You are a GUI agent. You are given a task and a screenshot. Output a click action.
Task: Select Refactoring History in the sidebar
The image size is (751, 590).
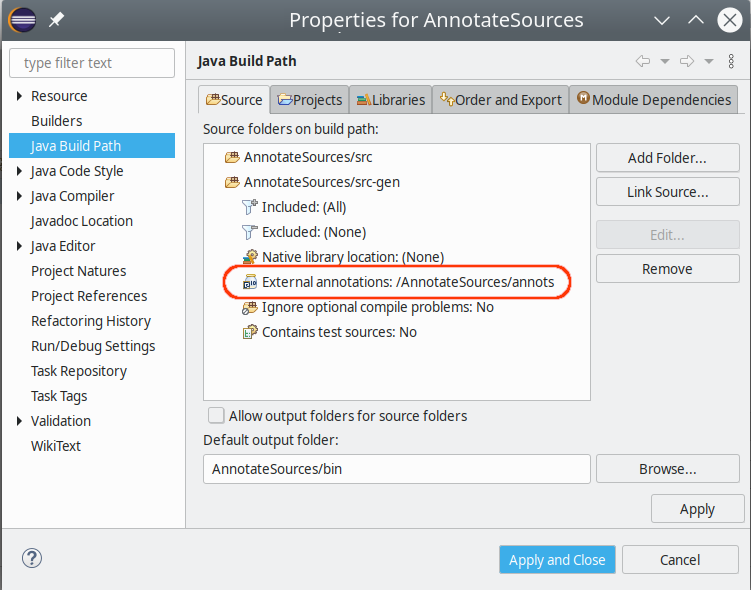click(x=91, y=321)
